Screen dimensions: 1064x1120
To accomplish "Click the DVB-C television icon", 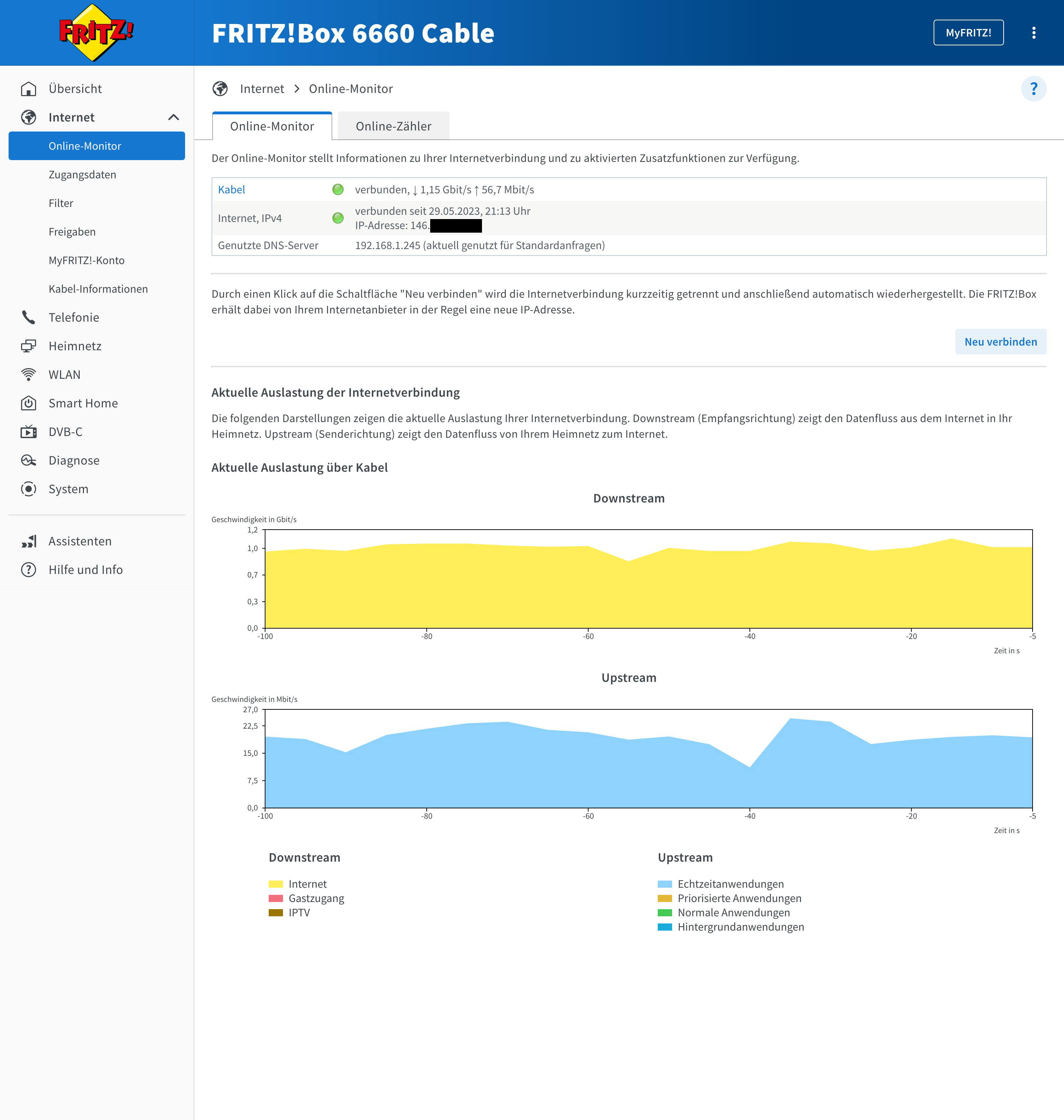I will pos(28,432).
